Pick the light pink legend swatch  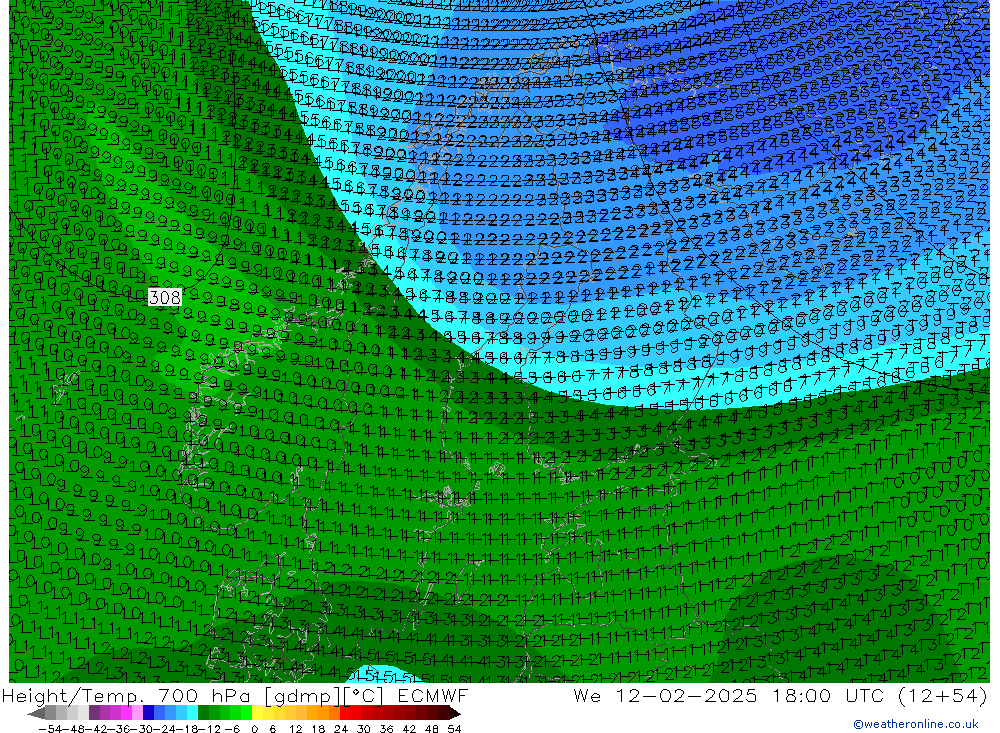(x=137, y=713)
